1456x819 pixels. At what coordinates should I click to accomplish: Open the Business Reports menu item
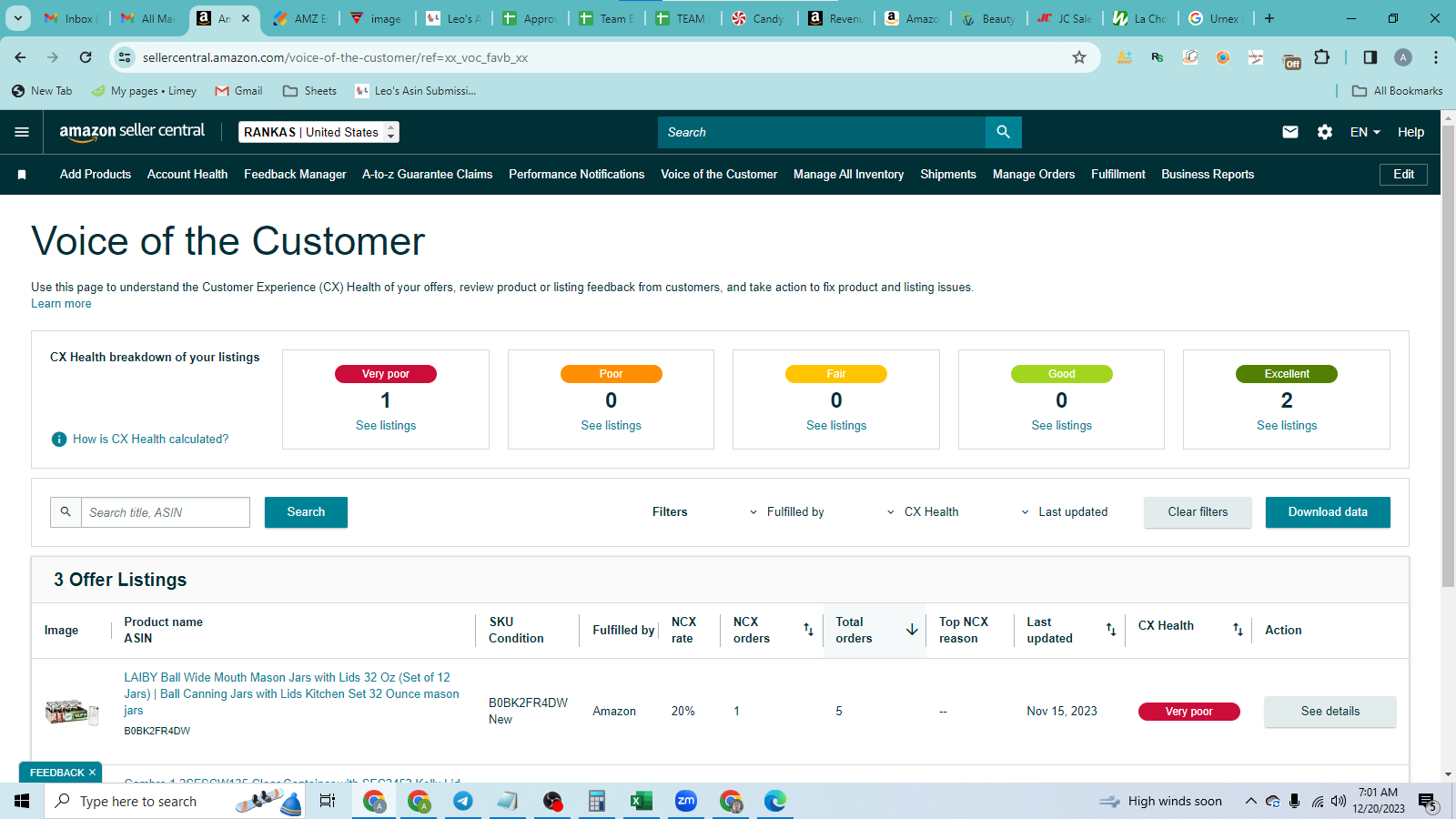click(1208, 175)
